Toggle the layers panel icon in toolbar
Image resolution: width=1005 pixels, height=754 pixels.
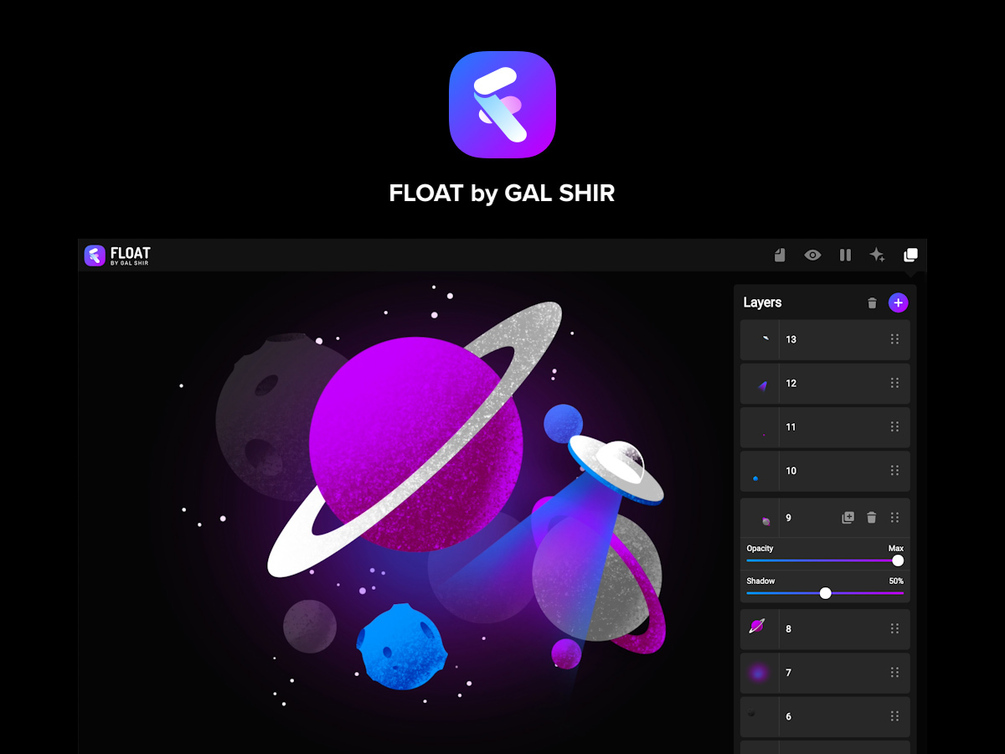910,255
